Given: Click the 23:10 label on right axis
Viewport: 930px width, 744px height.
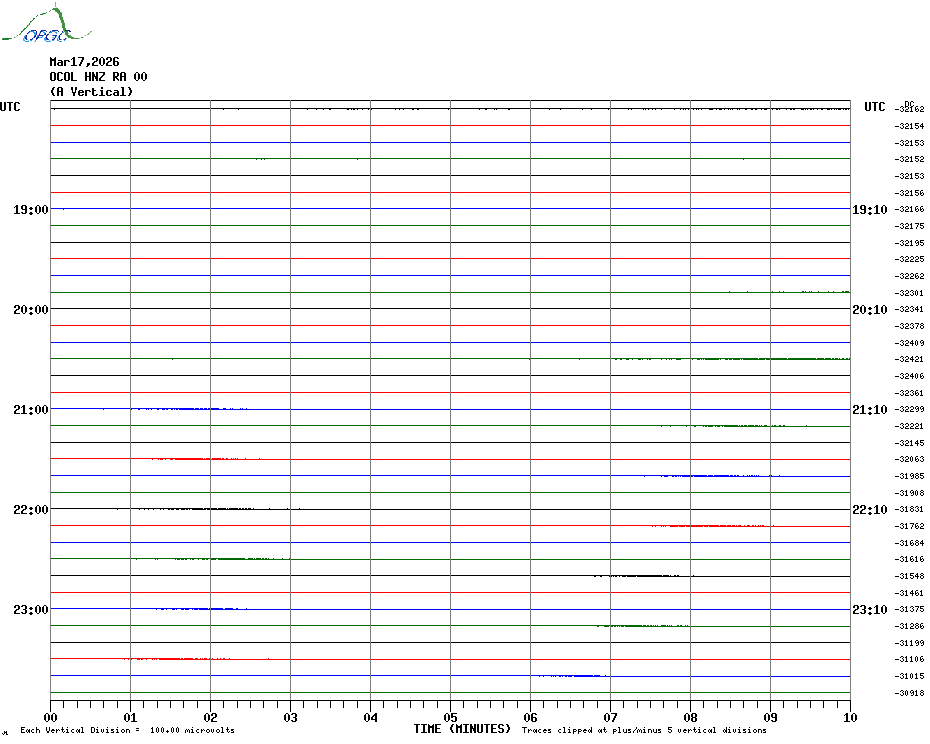Looking at the screenshot, I should coord(869,610).
